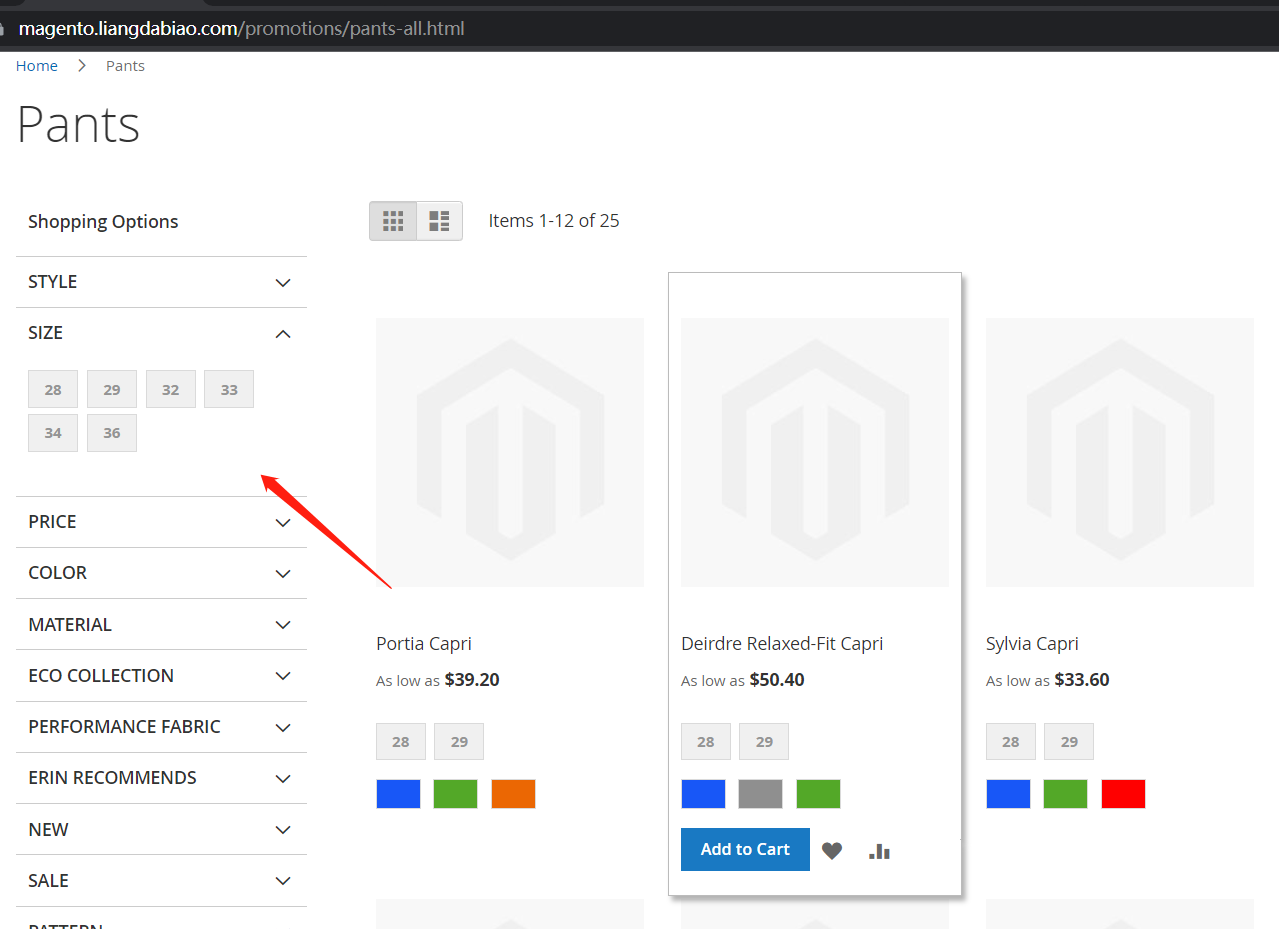Open the Portia Capri product page
The height and width of the screenshot is (929, 1279).
(424, 644)
